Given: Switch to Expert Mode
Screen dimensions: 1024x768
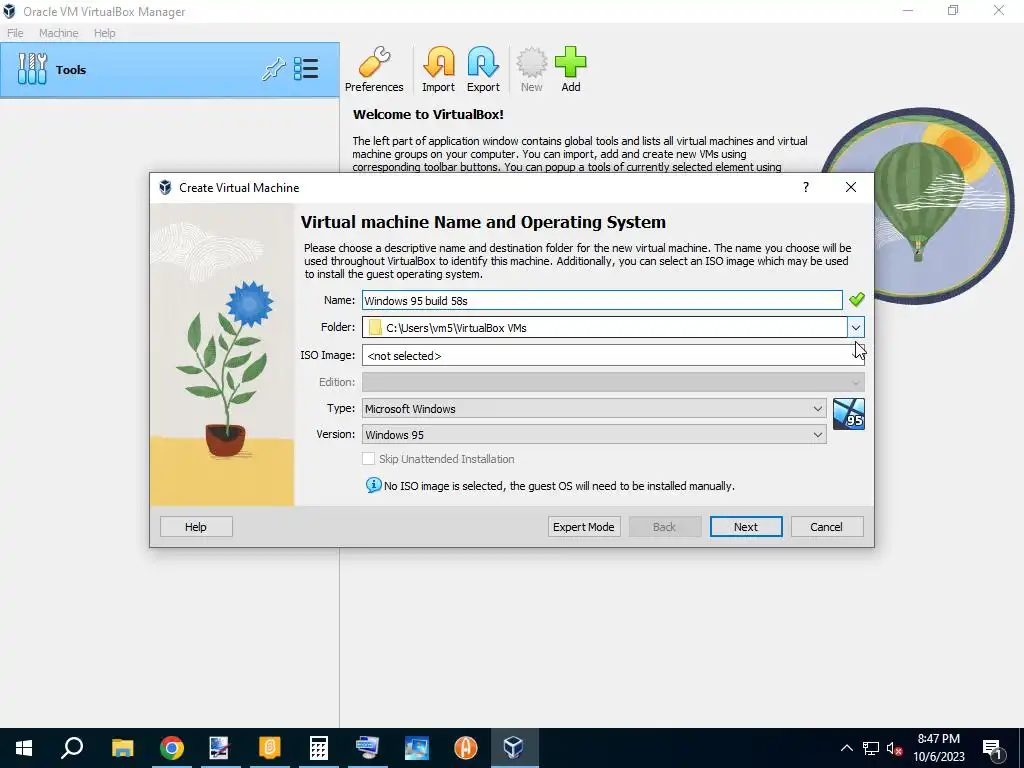Looking at the screenshot, I should [x=584, y=526].
